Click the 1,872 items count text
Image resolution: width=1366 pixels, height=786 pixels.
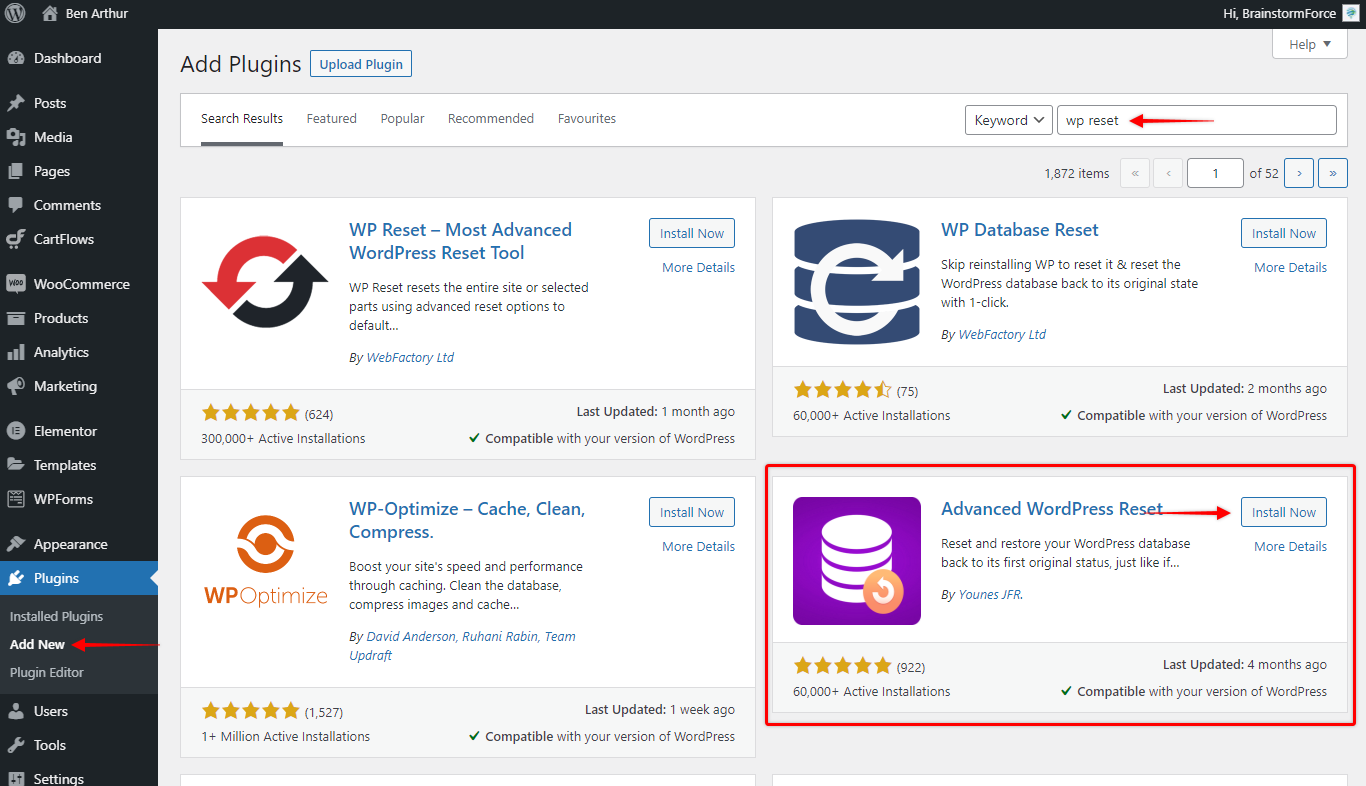point(1077,173)
